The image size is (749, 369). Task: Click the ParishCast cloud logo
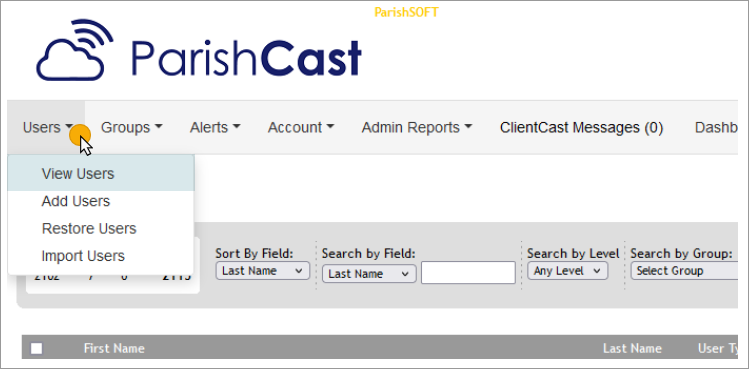click(x=75, y=50)
